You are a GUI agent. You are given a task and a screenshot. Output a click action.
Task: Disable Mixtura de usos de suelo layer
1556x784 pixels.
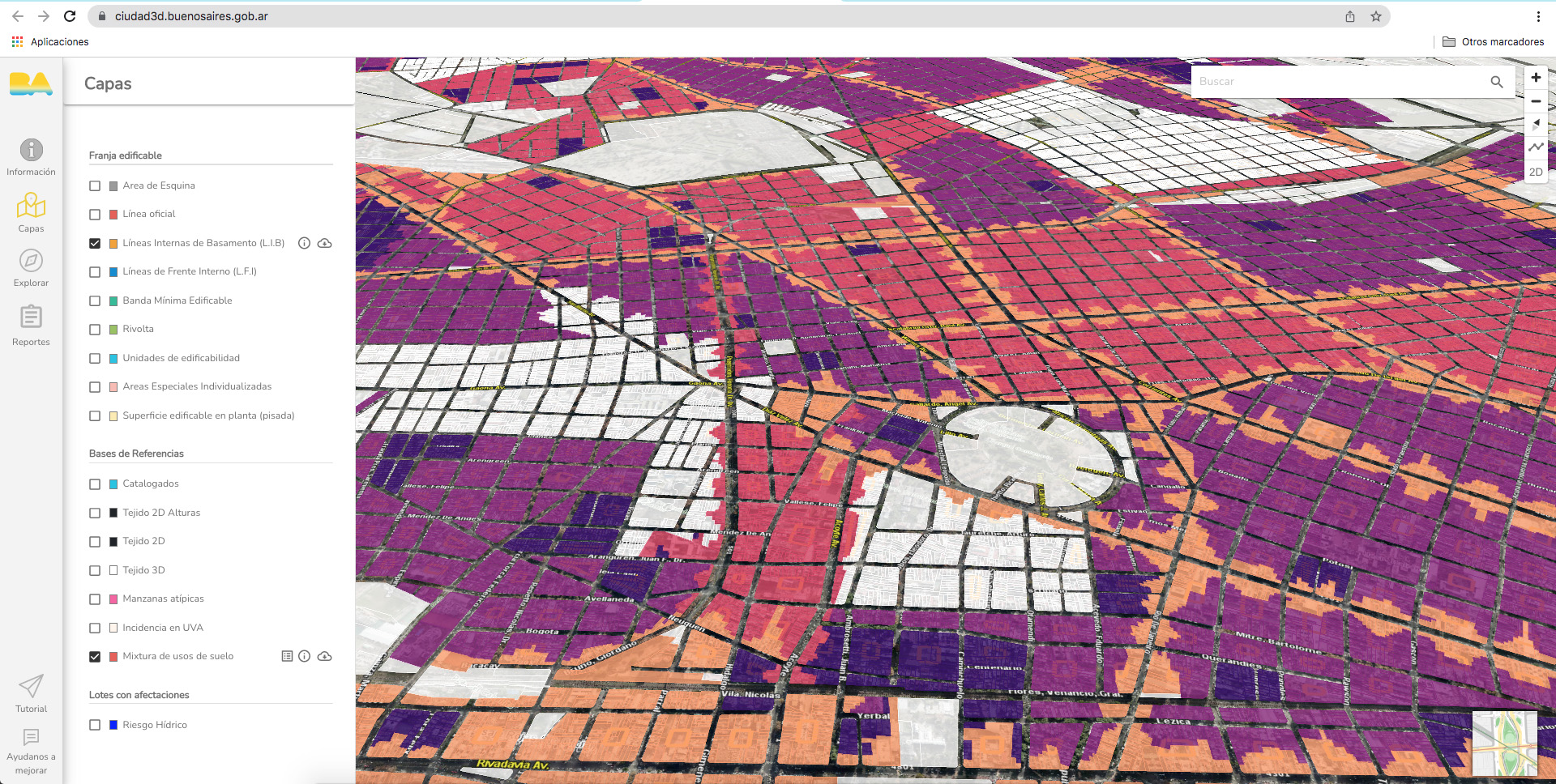(95, 657)
